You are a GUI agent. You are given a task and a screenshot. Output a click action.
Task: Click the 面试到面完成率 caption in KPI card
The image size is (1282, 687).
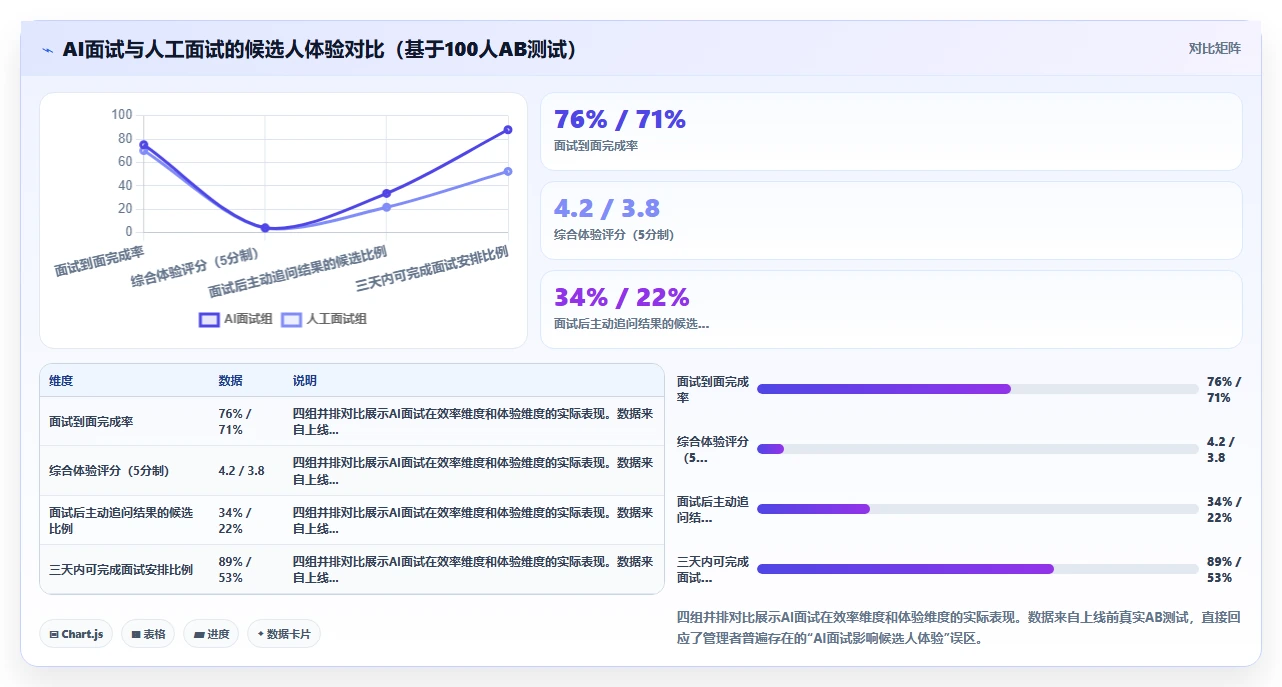[x=596, y=146]
